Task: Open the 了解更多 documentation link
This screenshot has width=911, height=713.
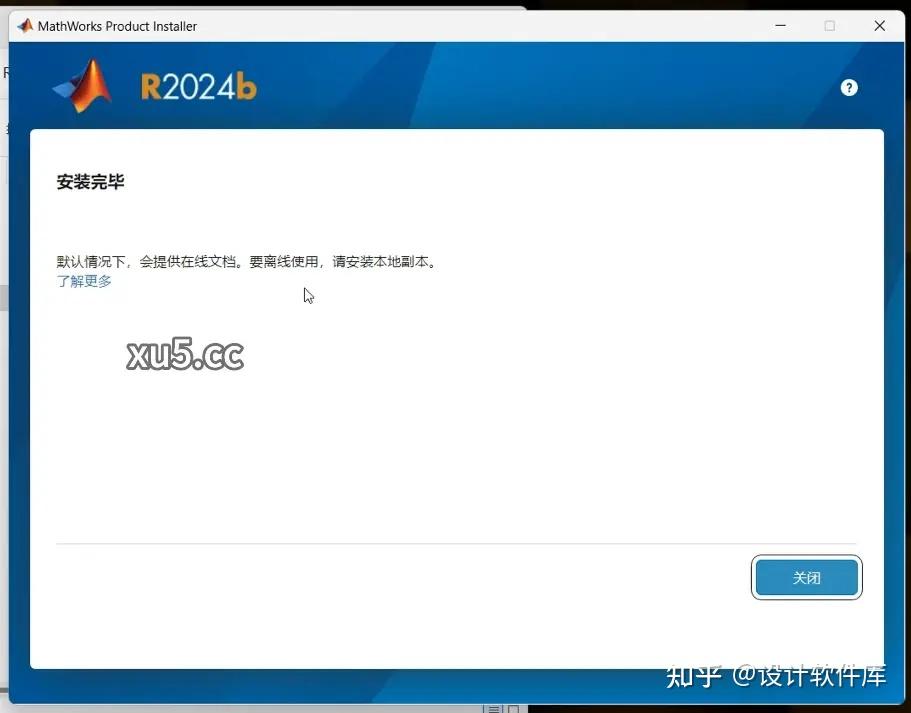Action: (x=84, y=281)
